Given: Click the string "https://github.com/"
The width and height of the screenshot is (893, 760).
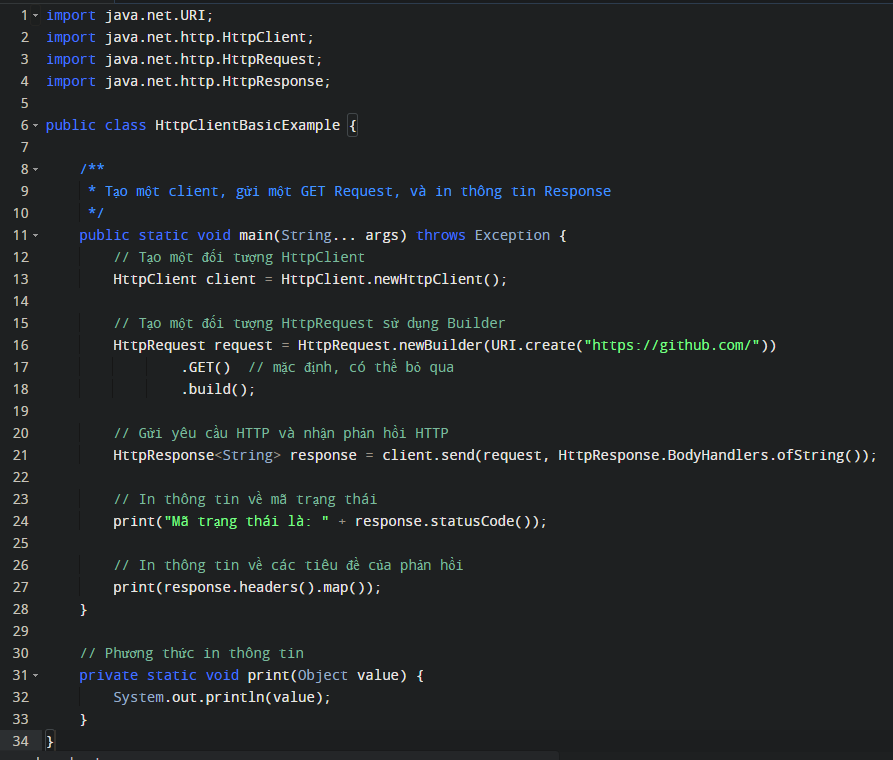Looking at the screenshot, I should (x=672, y=345).
